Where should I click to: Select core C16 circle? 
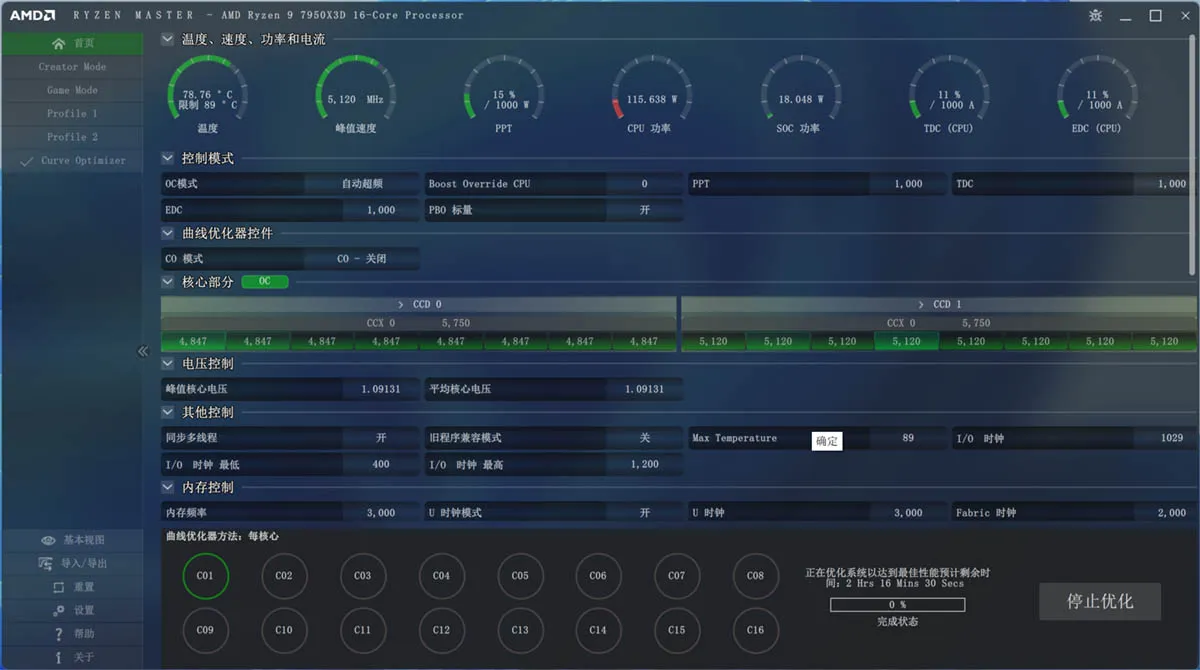coord(755,630)
